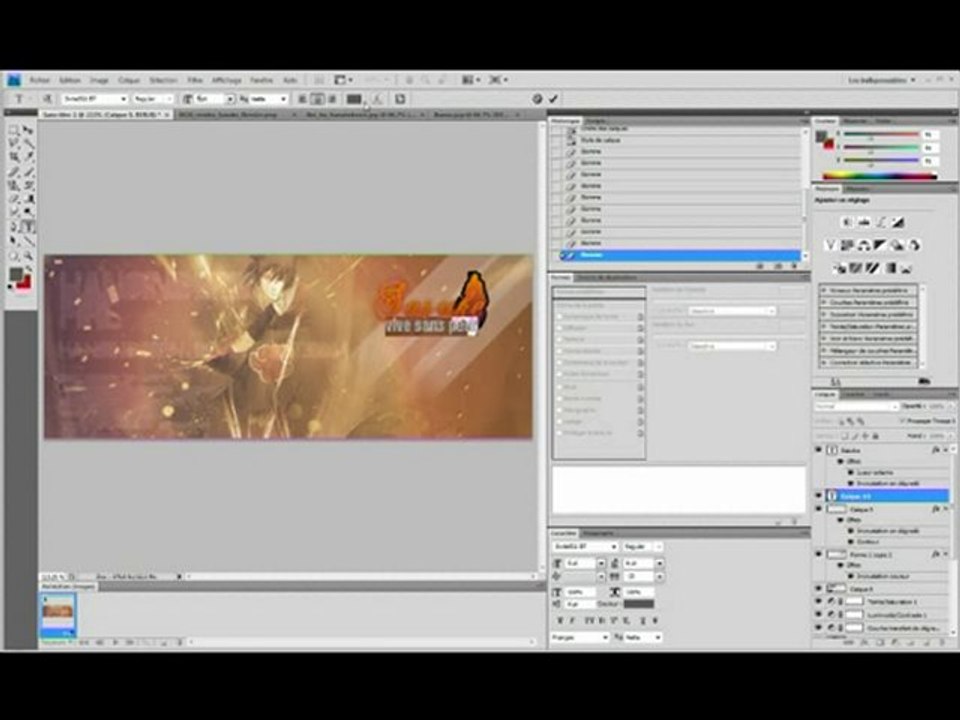Select the Eyedropper tool

click(x=28, y=157)
